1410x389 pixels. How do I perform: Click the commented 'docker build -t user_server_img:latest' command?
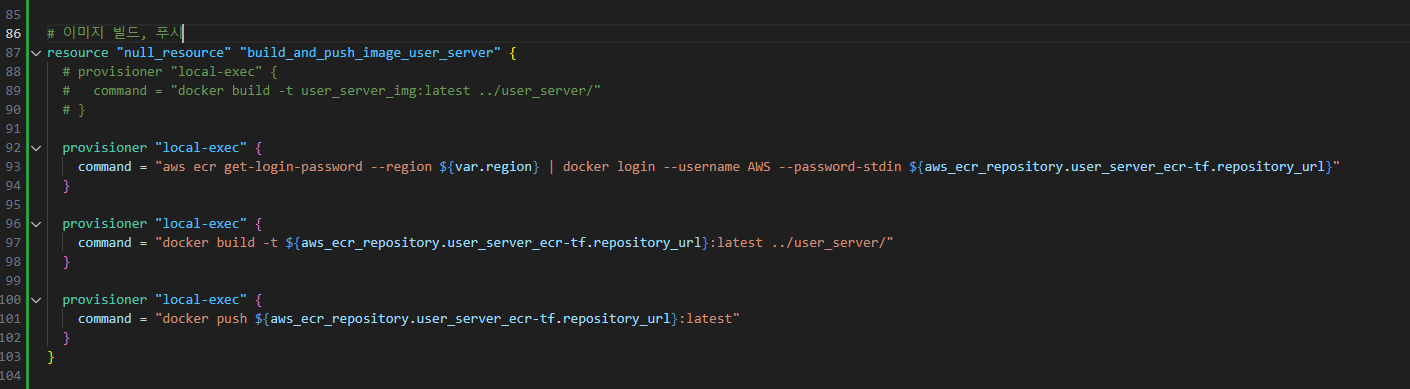click(326, 90)
